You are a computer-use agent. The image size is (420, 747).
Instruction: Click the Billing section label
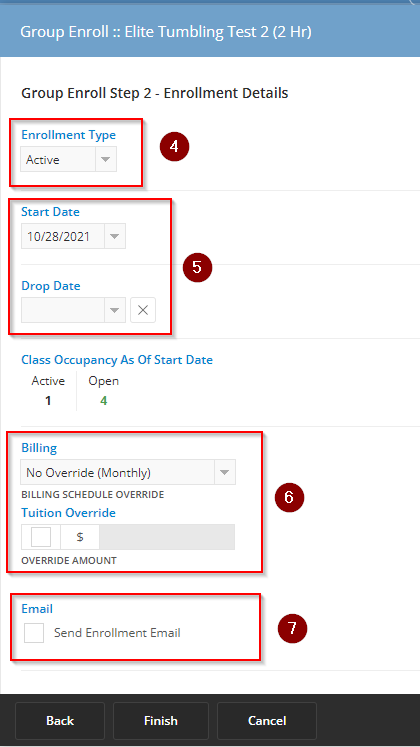(39, 448)
